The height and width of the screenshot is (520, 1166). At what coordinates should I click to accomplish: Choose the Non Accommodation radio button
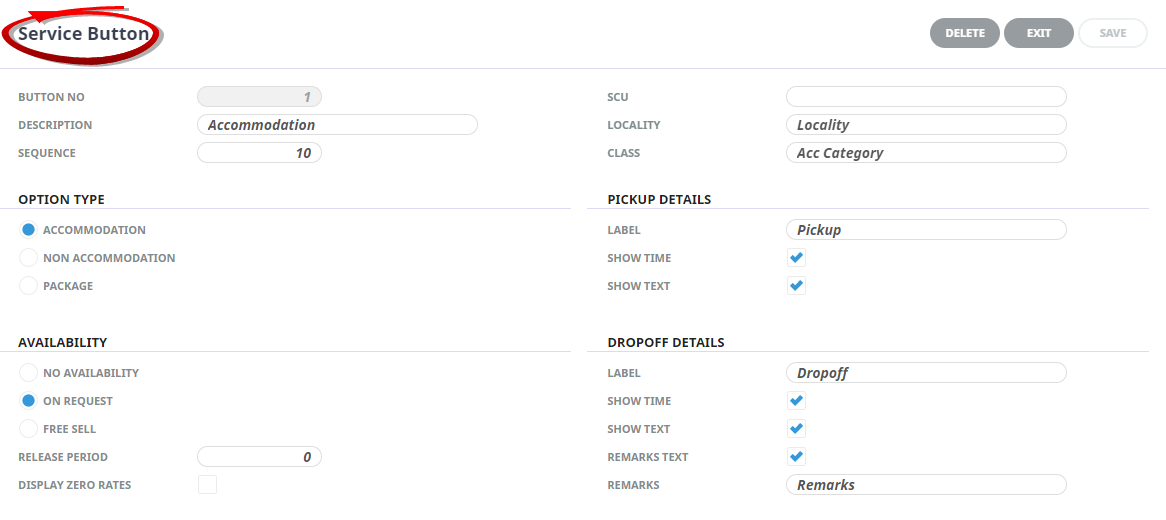(28, 258)
